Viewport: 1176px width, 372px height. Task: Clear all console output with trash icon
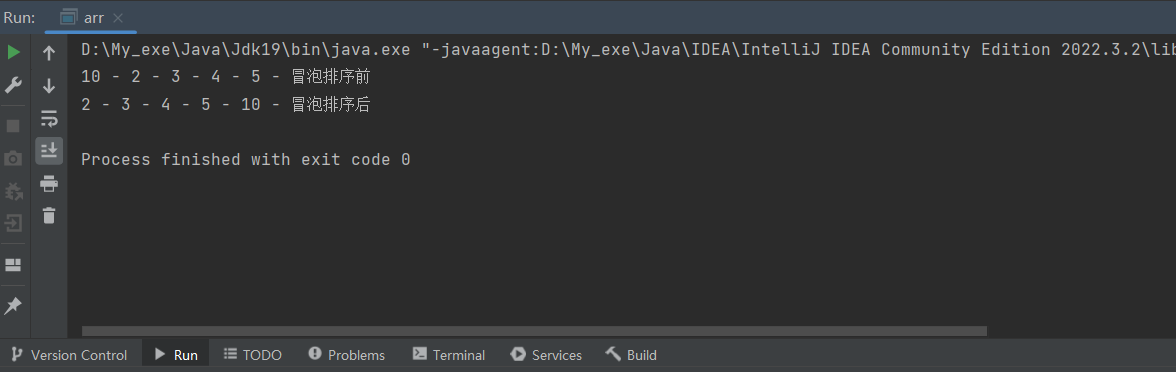point(49,215)
